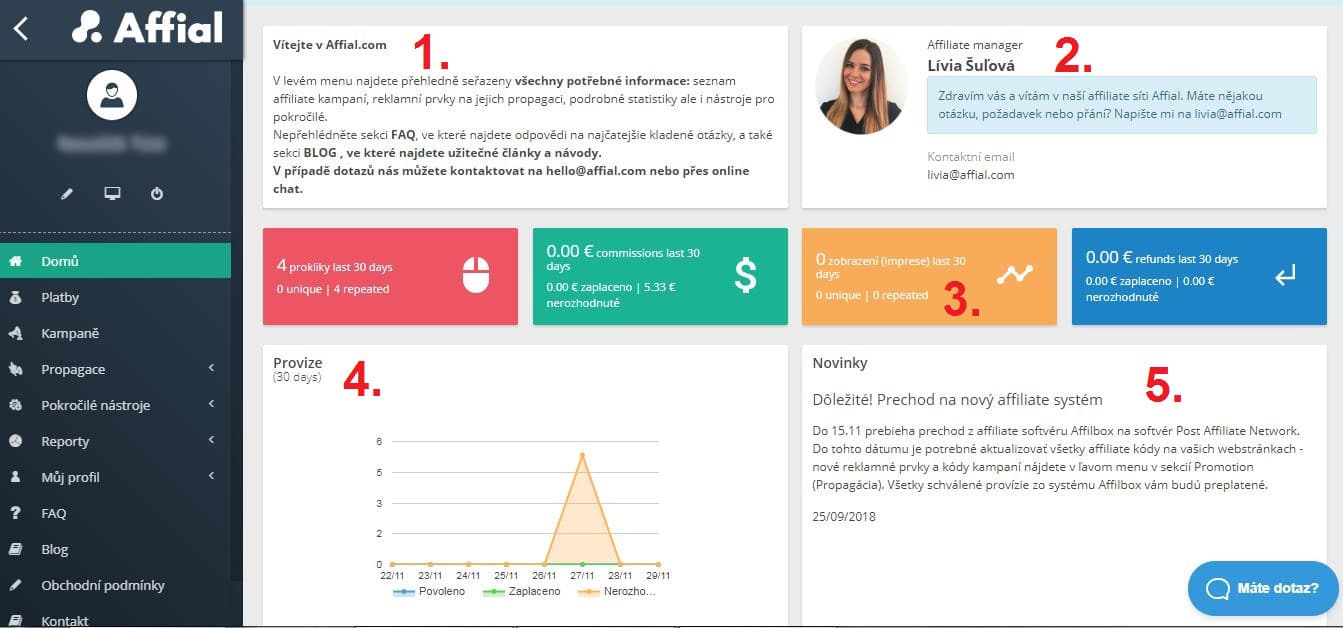Click the Kontakt icon in the sidebar
The height and width of the screenshot is (628, 1343).
tap(15, 620)
